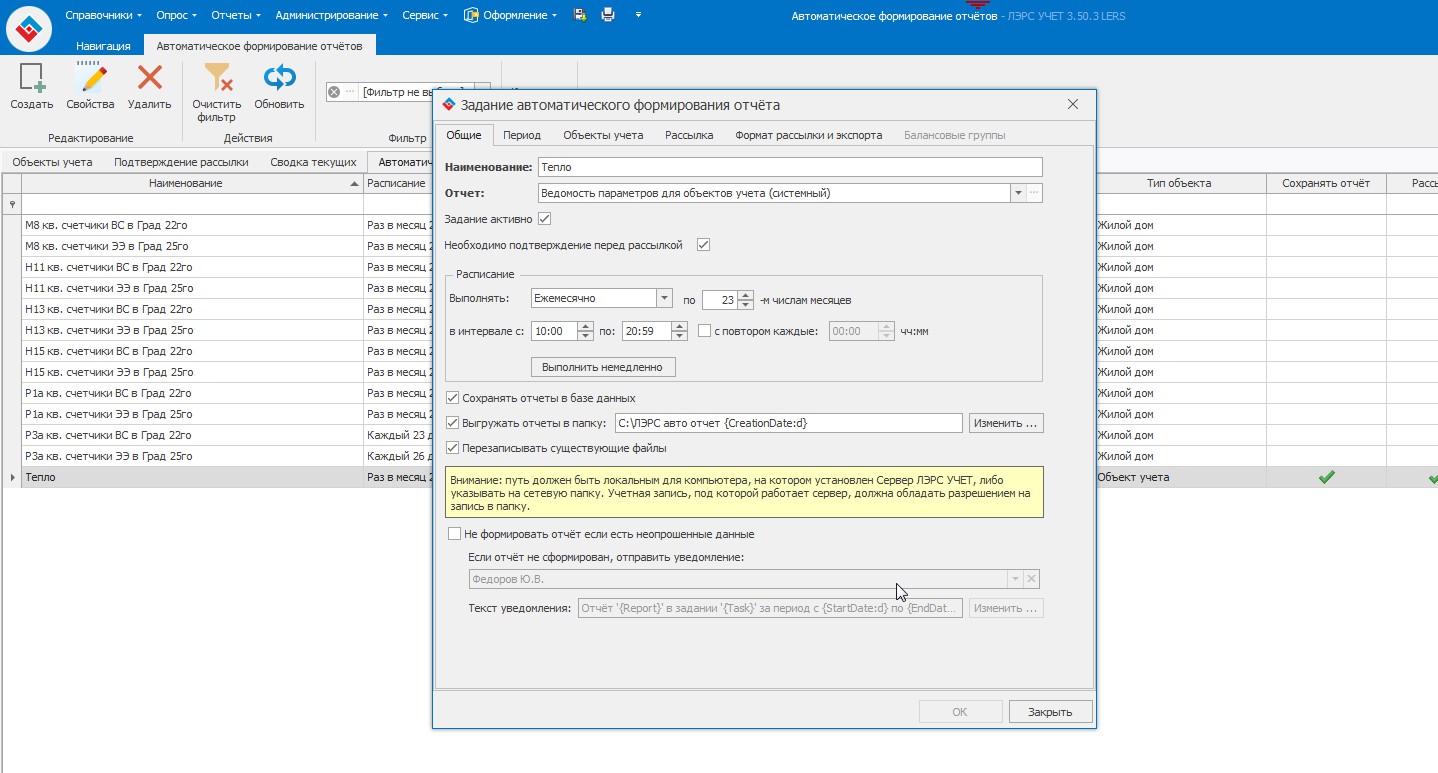
Task: Toggle Перезаписывать существующие файлы checkbox
Action: point(453,448)
